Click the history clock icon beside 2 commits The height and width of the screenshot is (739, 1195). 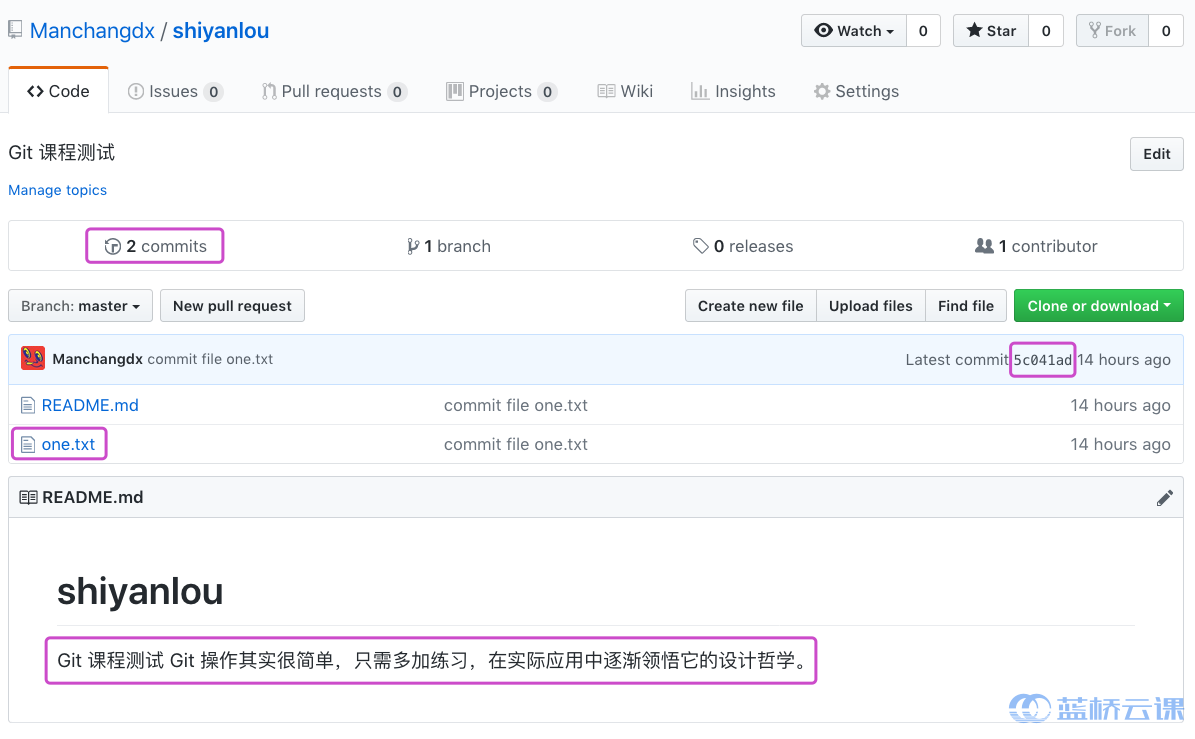(113, 246)
